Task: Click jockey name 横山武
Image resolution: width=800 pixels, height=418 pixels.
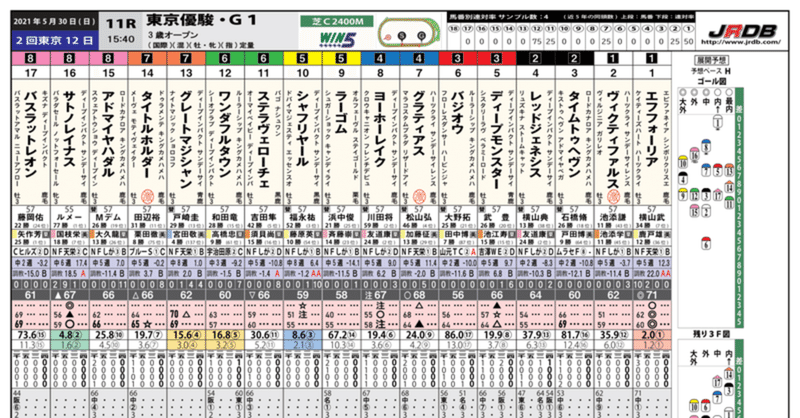Action: [652, 217]
